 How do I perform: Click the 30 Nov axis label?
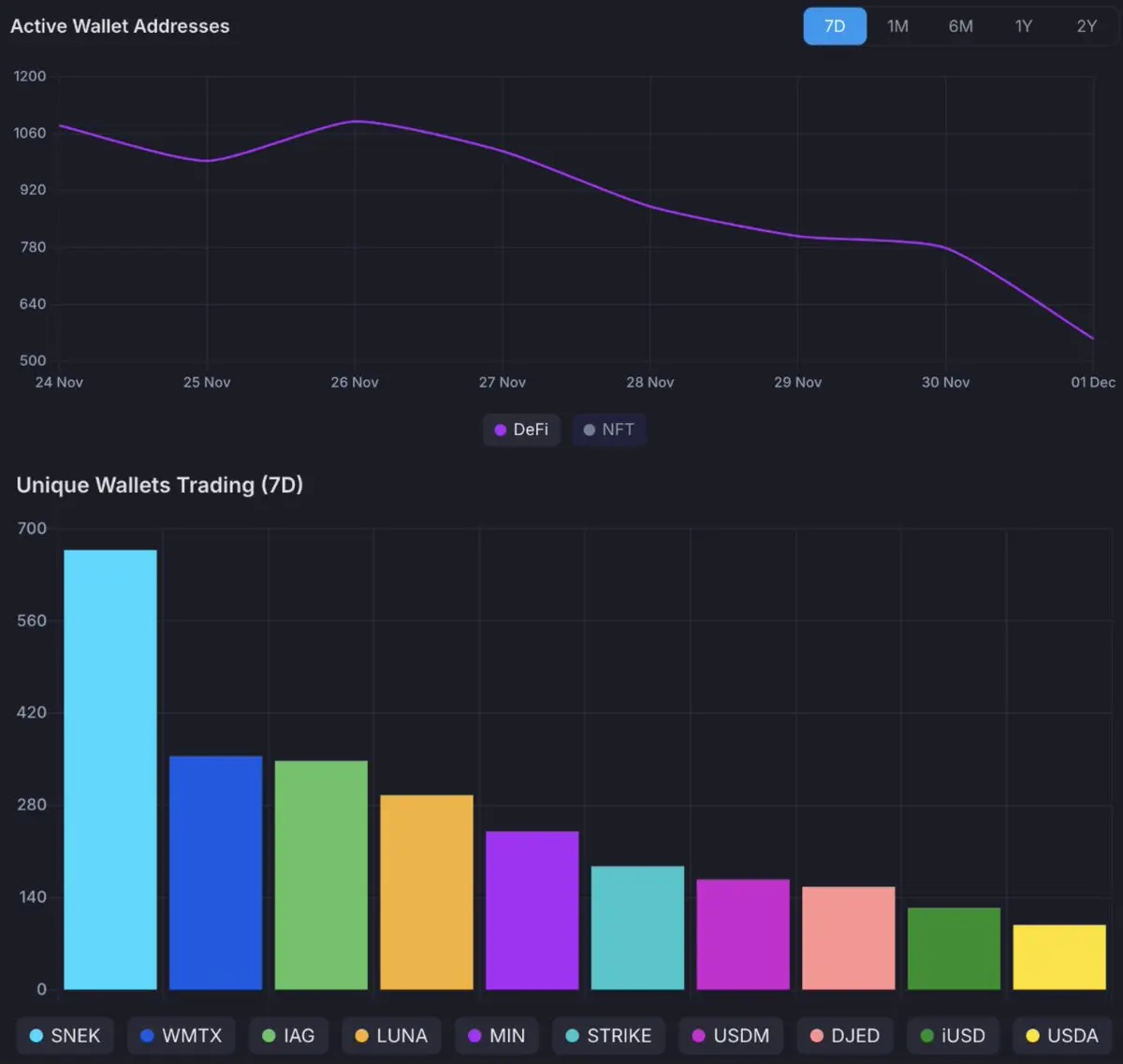[x=945, y=382]
